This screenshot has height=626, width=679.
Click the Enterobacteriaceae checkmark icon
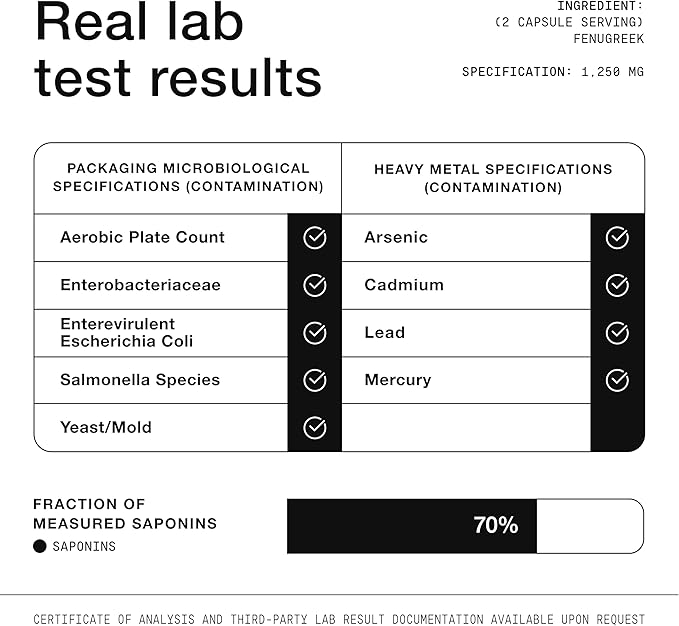coord(315,285)
